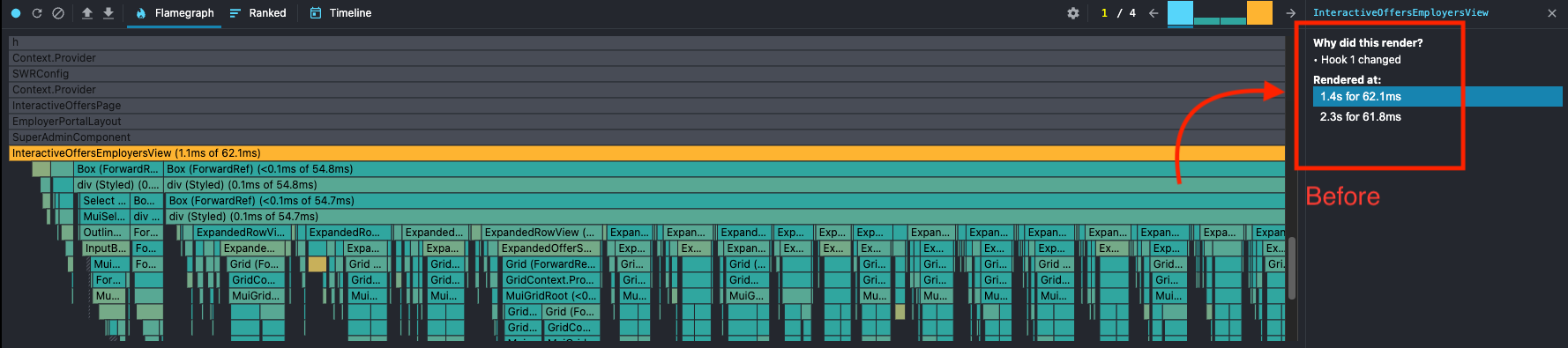The image size is (1568, 348).
Task: Go to next commit with right arrow
Action: [x=1291, y=13]
